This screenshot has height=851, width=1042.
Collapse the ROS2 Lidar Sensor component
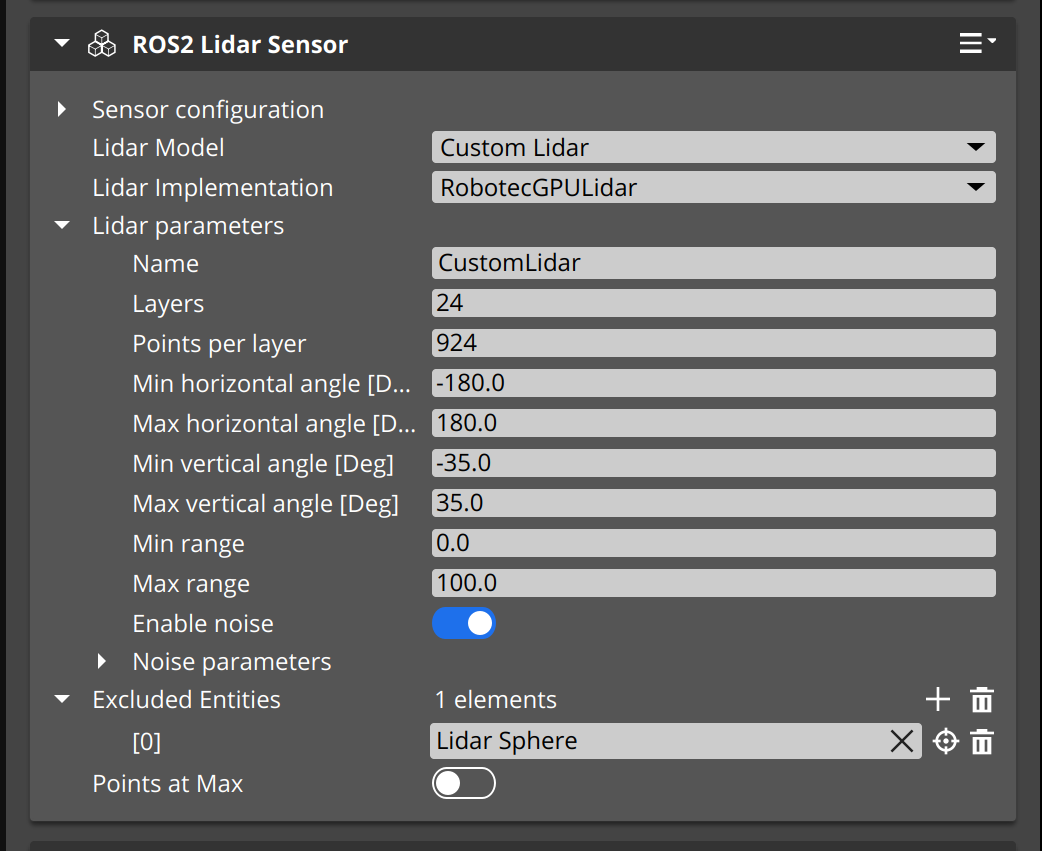click(62, 44)
